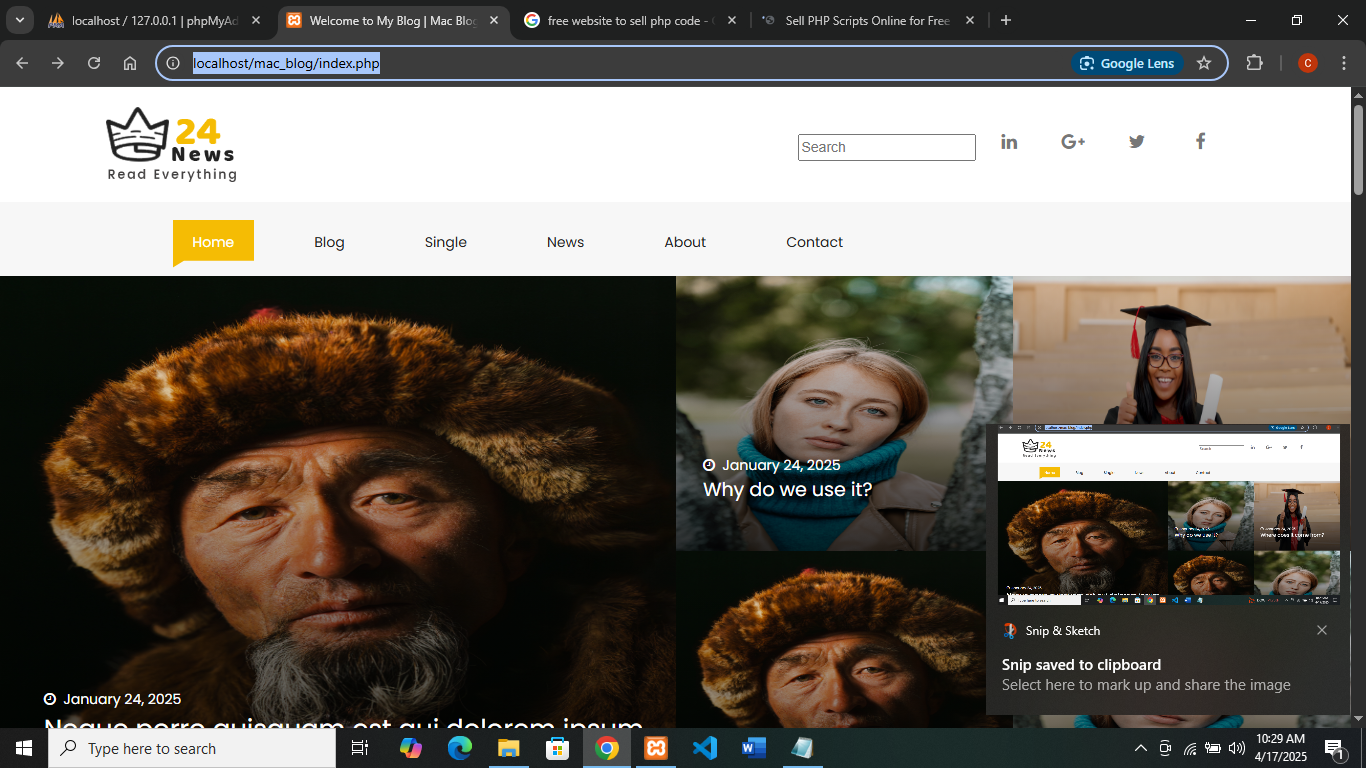
Task: Click the Home navigation item
Action: pos(213,242)
